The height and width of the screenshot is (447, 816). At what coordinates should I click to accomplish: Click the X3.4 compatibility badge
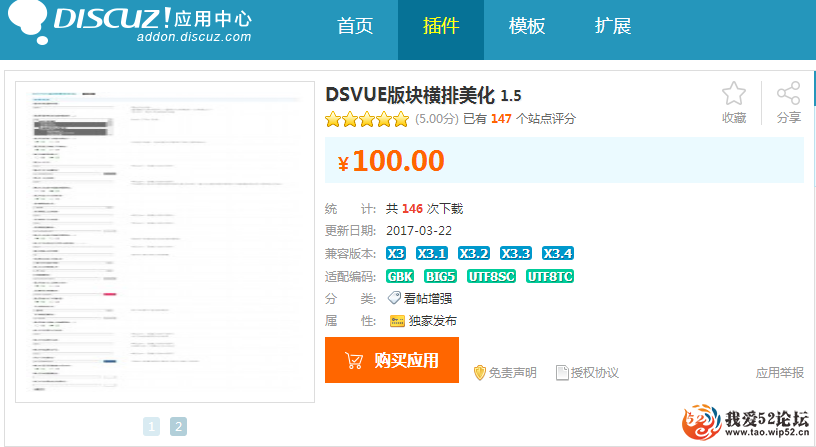(x=558, y=253)
